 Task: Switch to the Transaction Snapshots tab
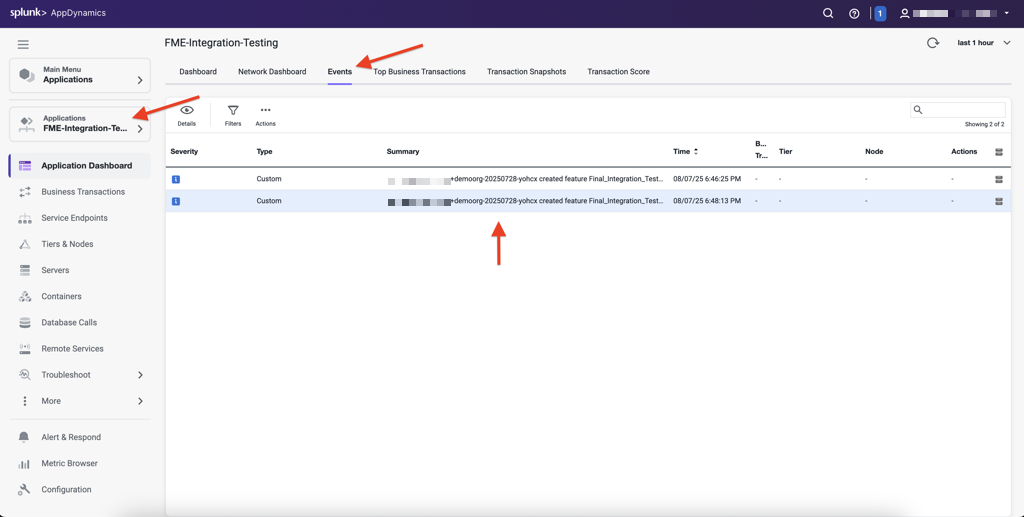point(526,72)
